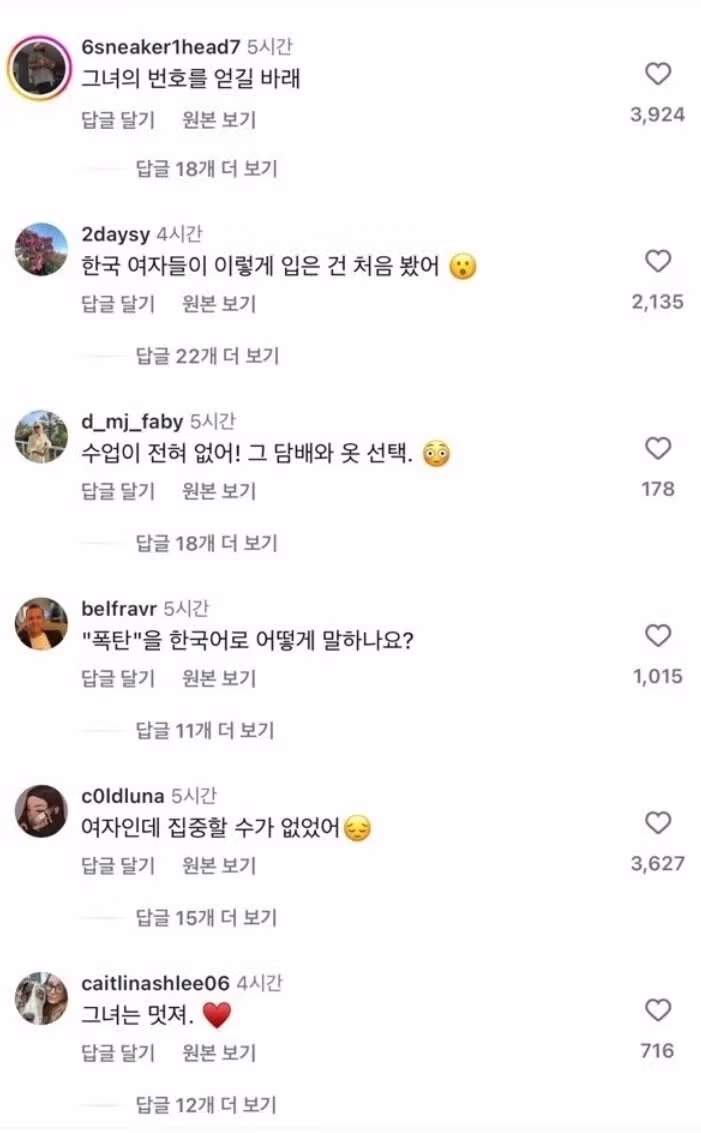Tap belfravr's profile avatar
The image size is (701, 1133).
click(41, 624)
